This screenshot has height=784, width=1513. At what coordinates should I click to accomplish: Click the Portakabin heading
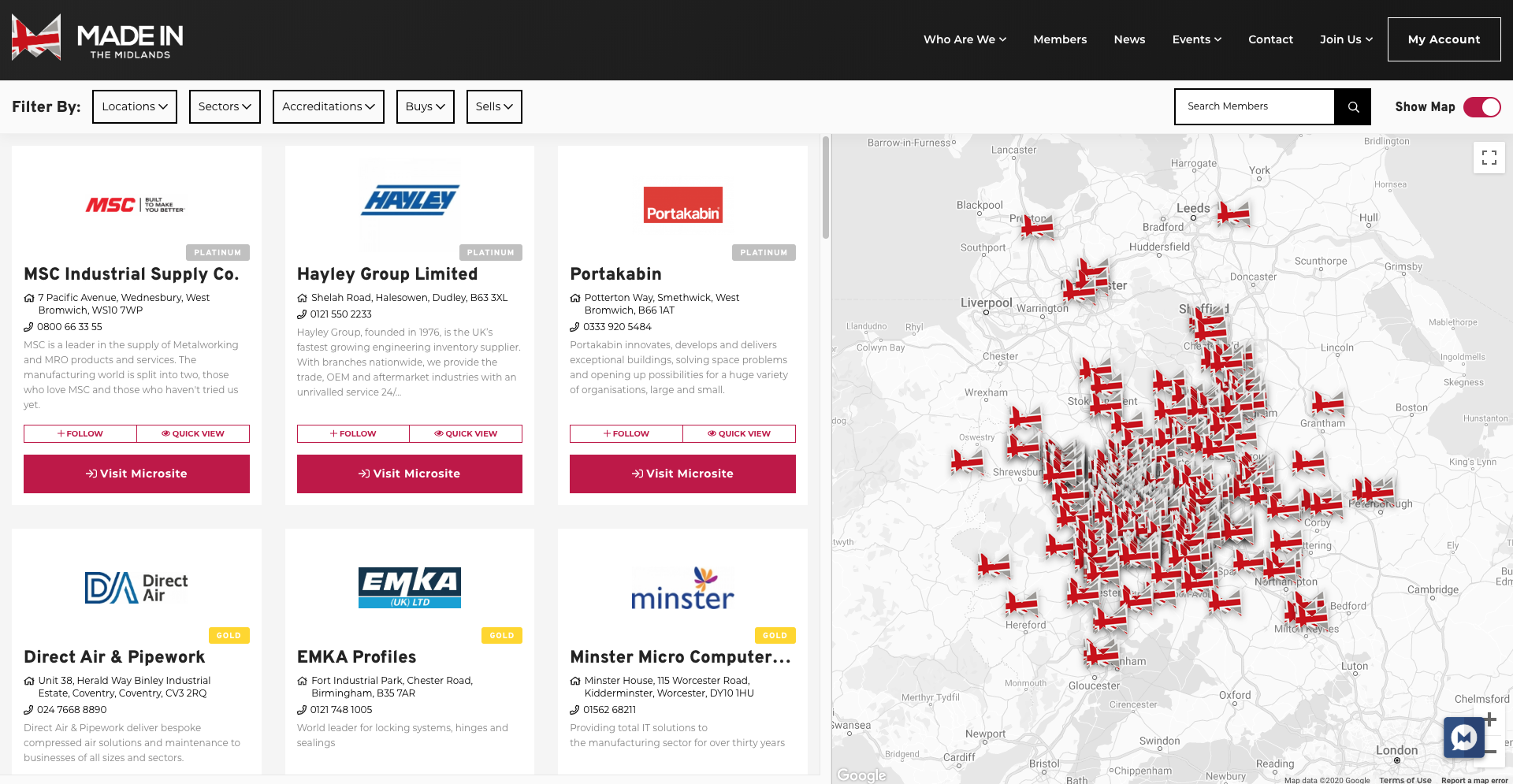pyautogui.click(x=615, y=274)
